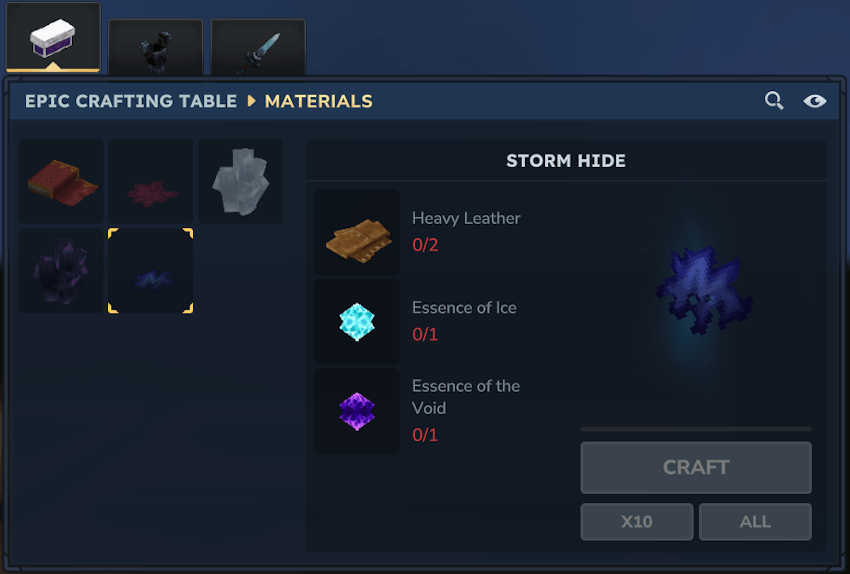850x574 pixels.
Task: Click the CRAFT button
Action: [x=696, y=467]
